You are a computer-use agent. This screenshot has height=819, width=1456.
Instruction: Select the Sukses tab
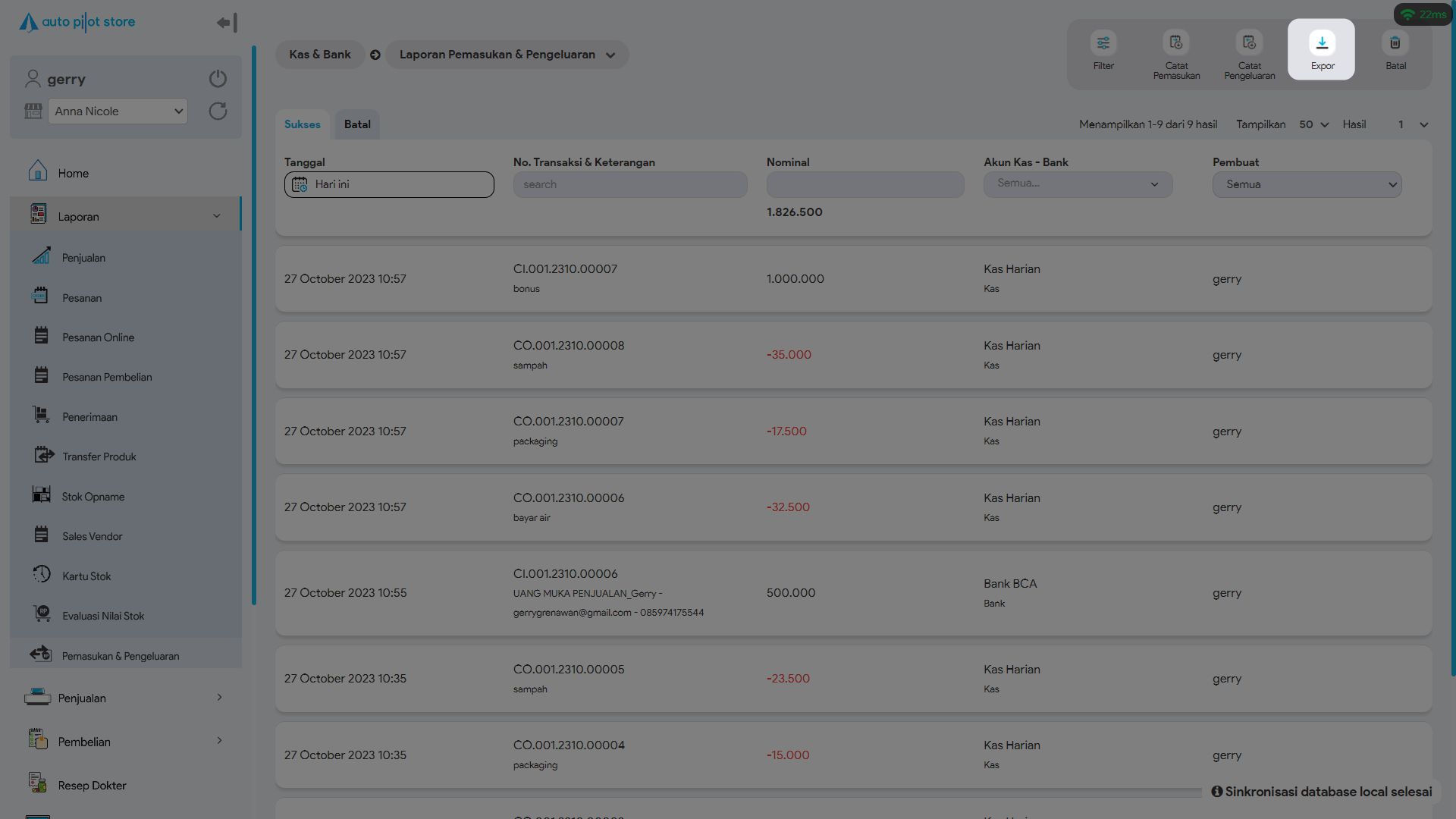click(x=302, y=124)
